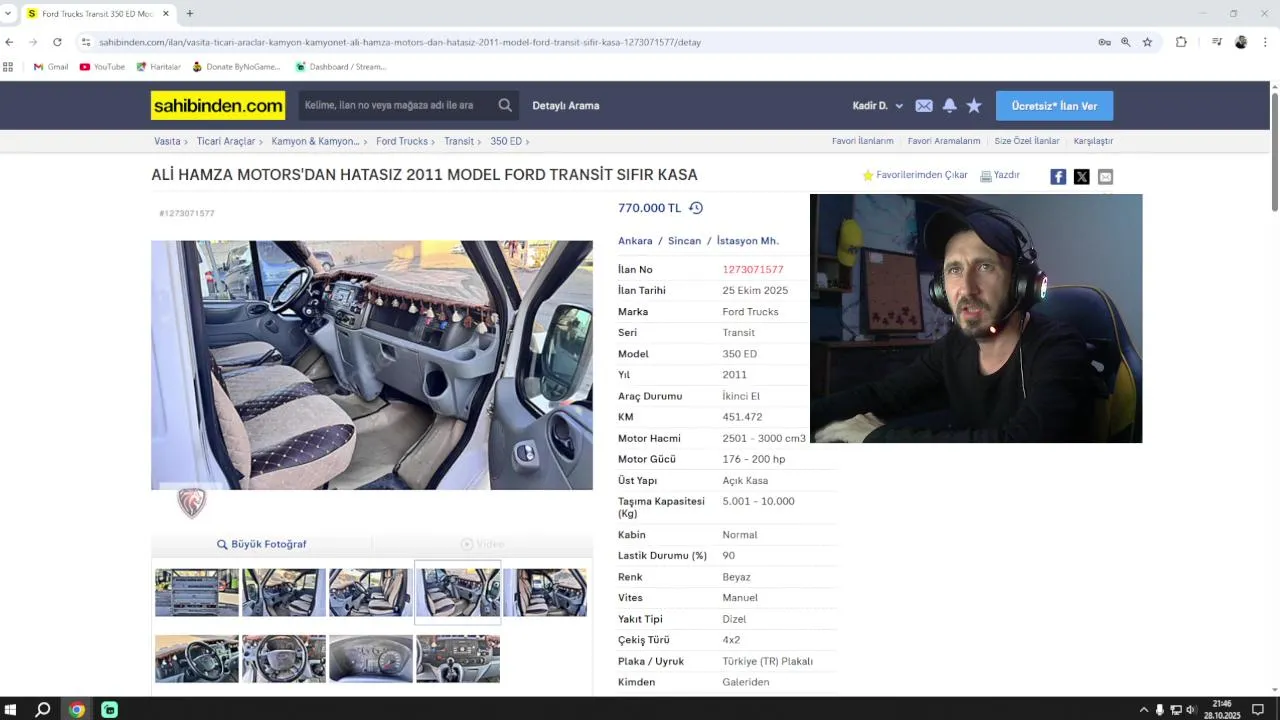Select gear shifter thumbnail photo
The height and width of the screenshot is (720, 1280).
pyautogui.click(x=458, y=659)
